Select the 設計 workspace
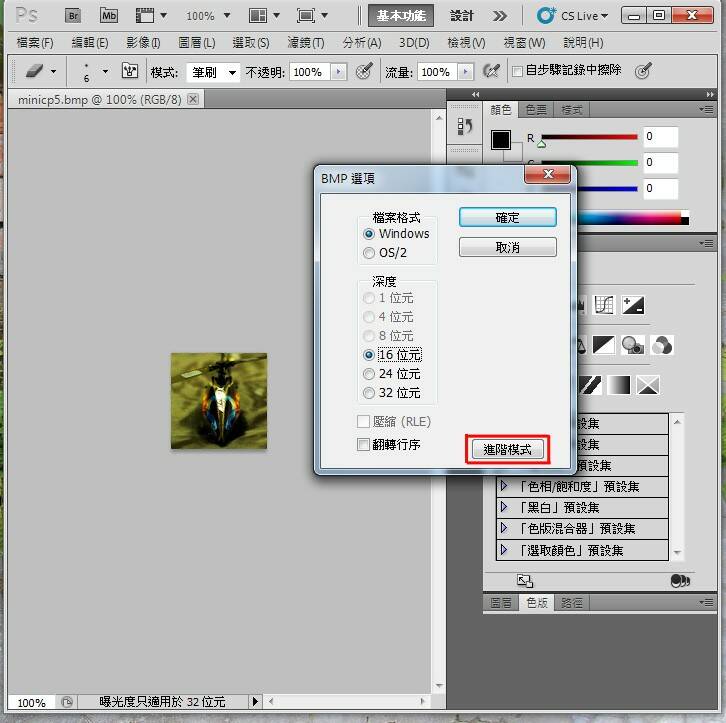This screenshot has width=726, height=723. (x=462, y=16)
